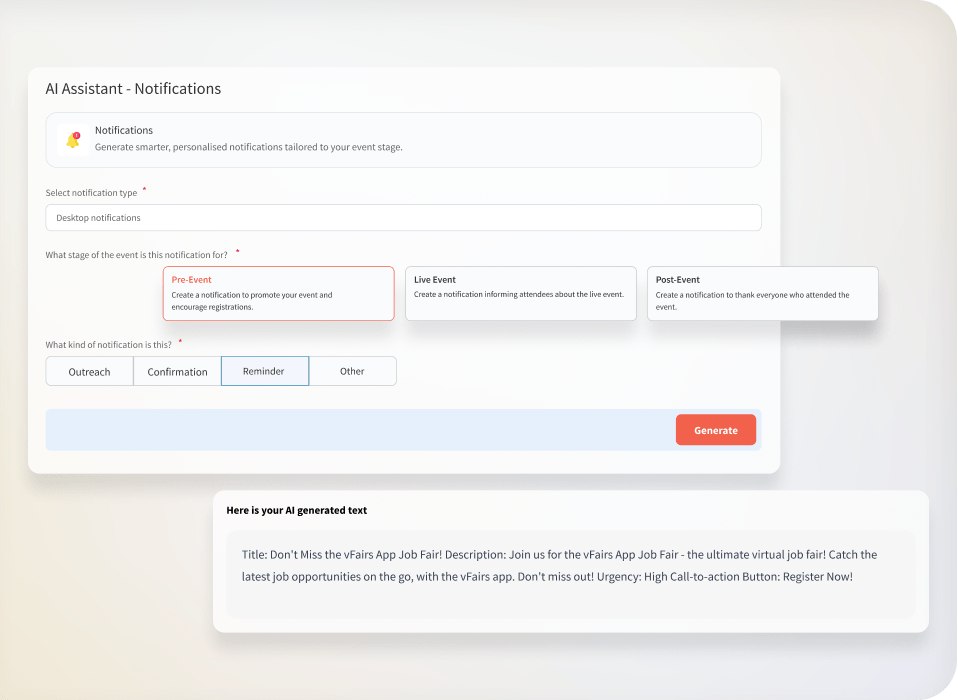
Task: Click the AI generated text result box
Action: (x=571, y=574)
